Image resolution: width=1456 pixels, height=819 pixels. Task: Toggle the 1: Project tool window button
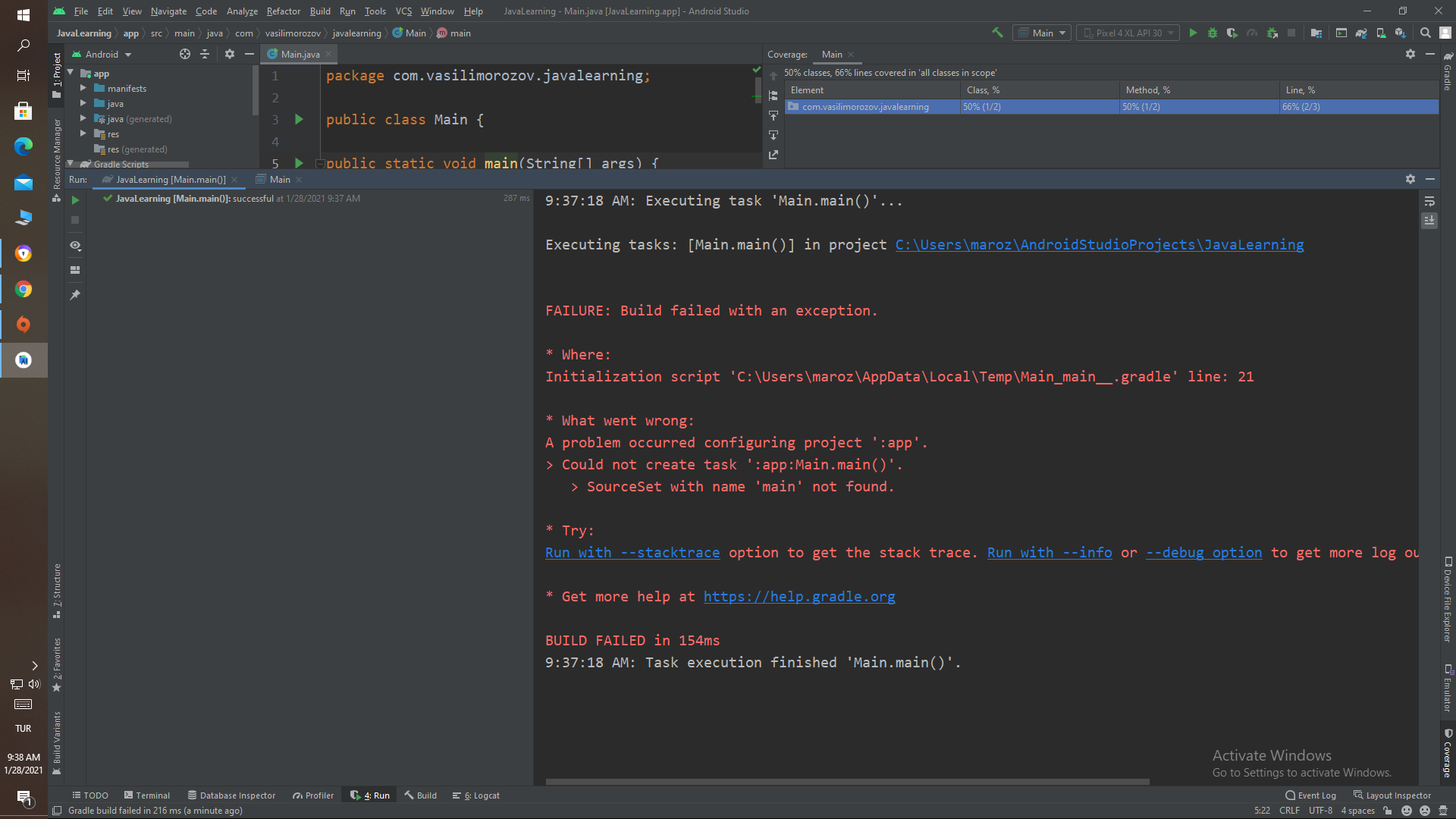pos(57,76)
